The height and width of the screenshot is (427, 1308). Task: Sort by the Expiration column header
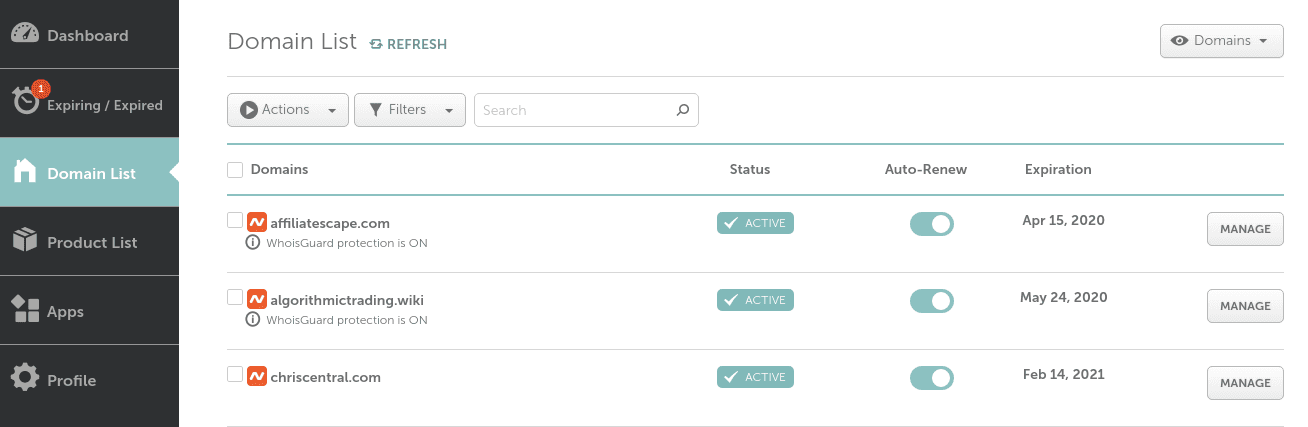1058,169
